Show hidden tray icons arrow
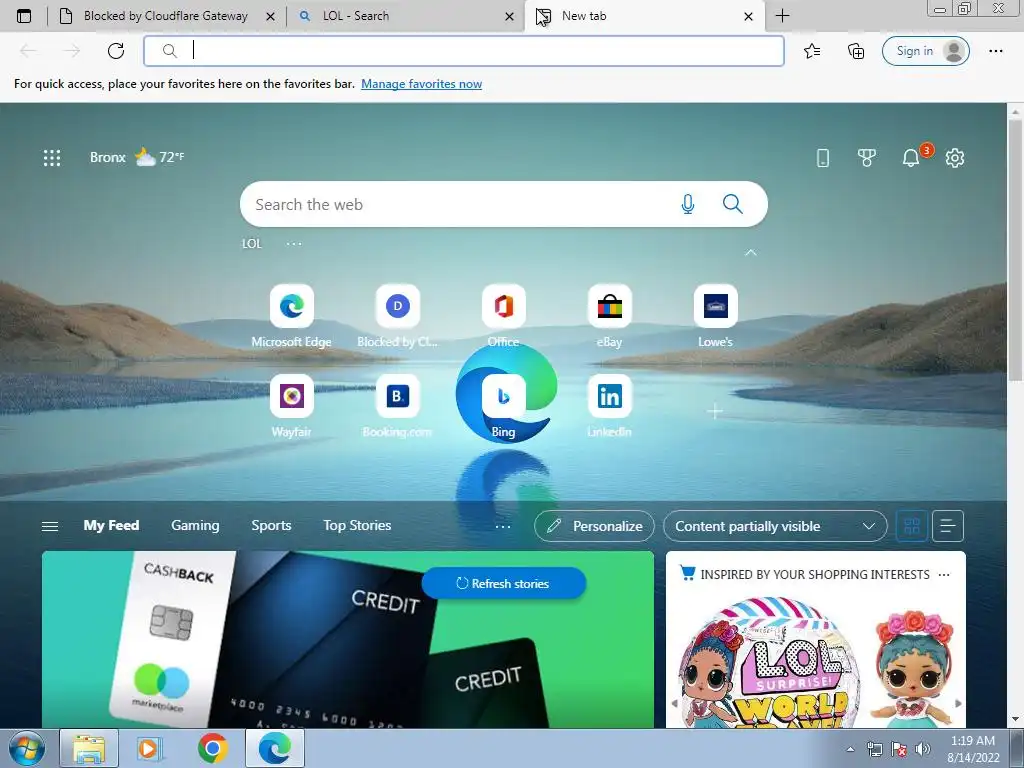This screenshot has width=1024, height=768. tap(850, 749)
